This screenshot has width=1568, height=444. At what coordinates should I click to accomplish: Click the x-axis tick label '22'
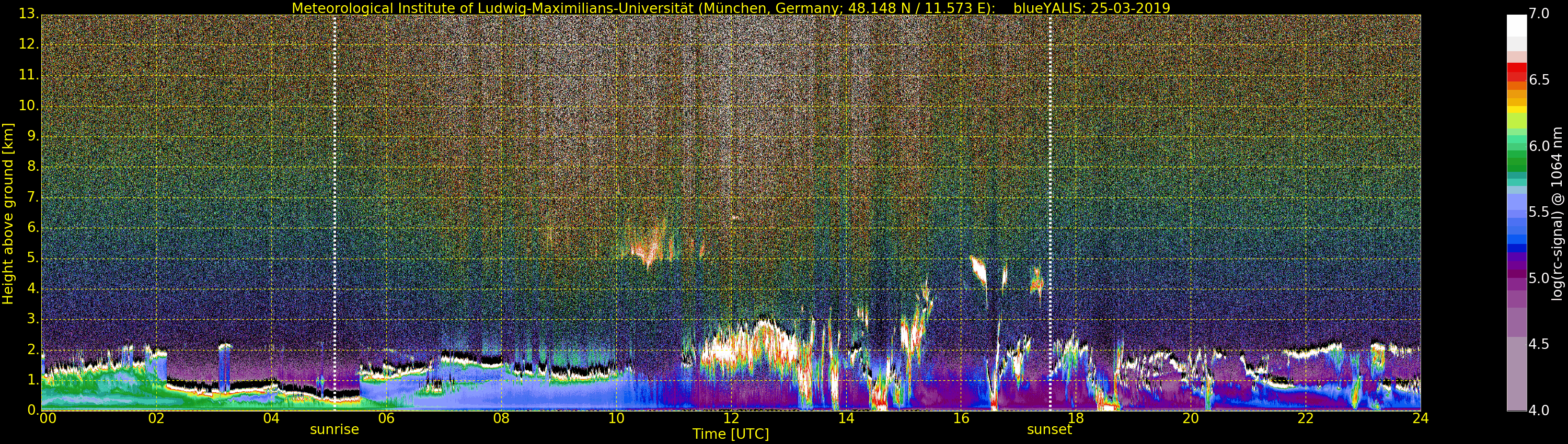pos(1306,418)
